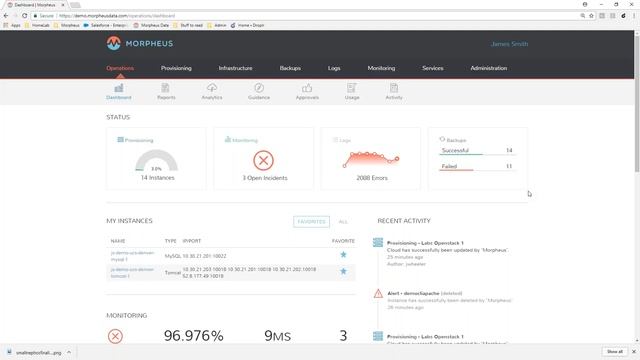The image size is (640, 360).
Task: Show All instances
Action: click(343, 222)
